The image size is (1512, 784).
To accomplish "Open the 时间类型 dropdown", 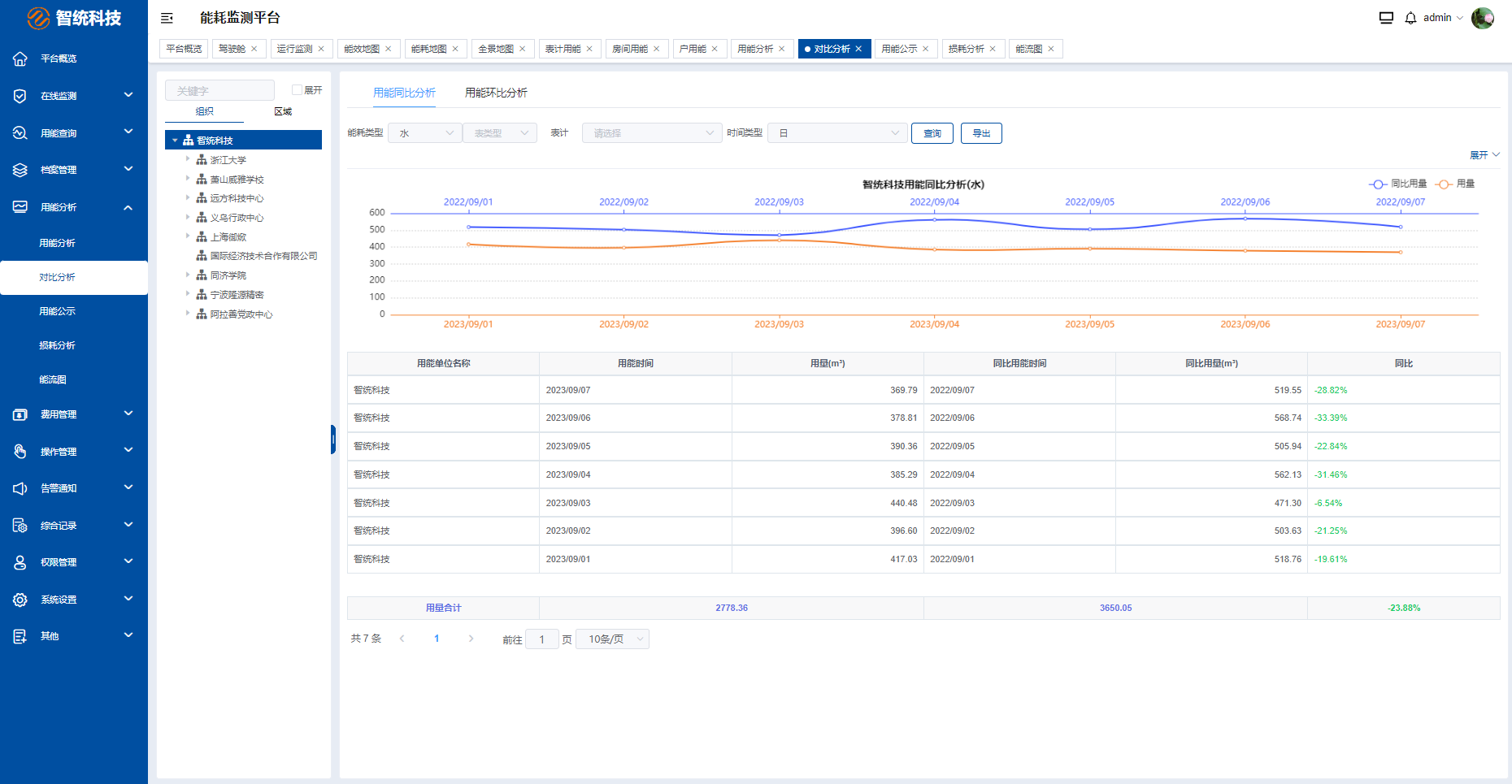I will click(838, 133).
